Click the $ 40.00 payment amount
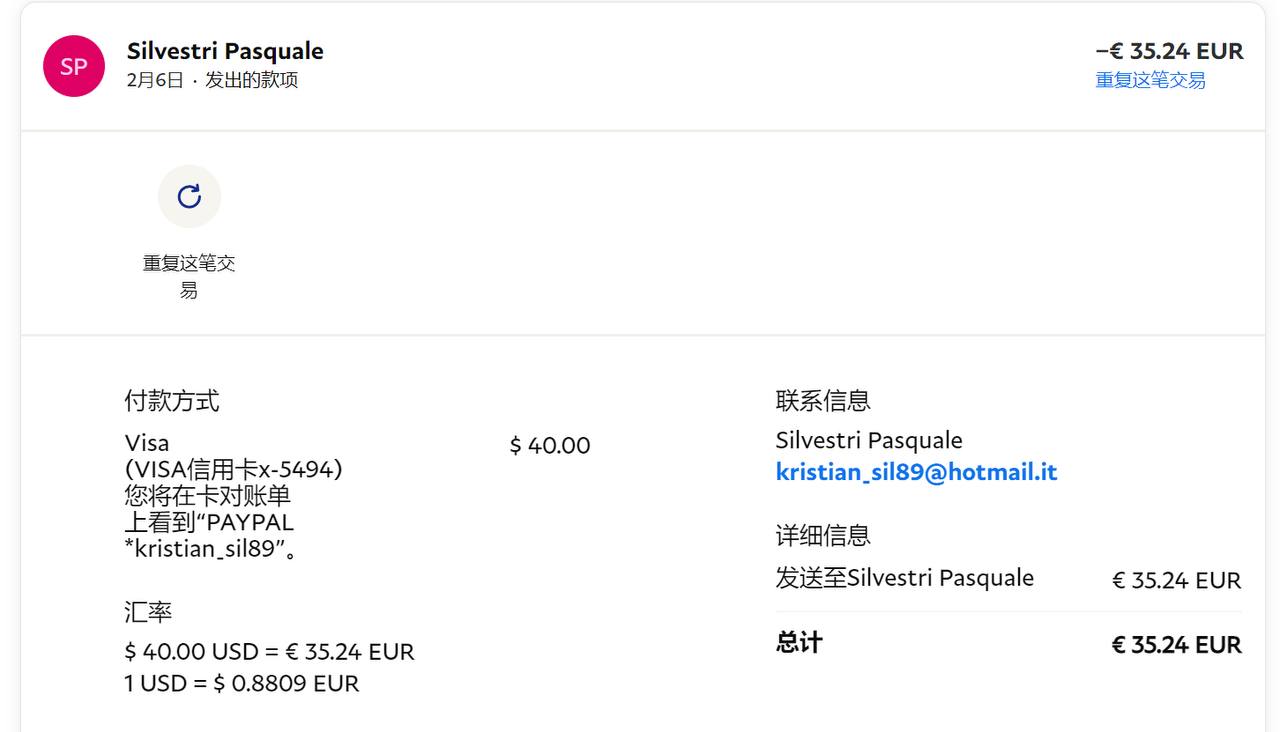Screen dimensions: 1280x732 pyautogui.click(x=550, y=446)
